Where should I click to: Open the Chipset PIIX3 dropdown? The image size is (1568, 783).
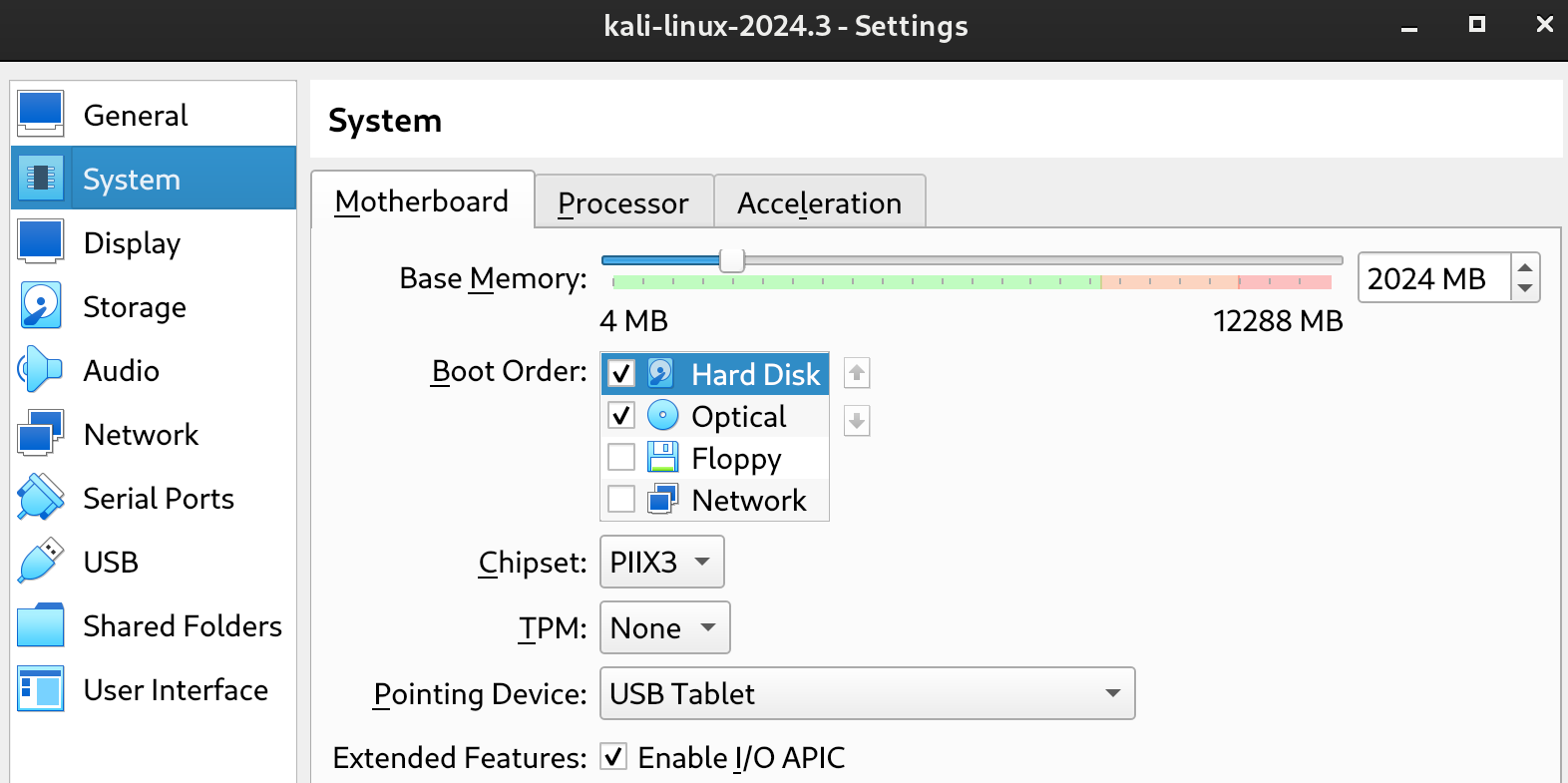pos(661,562)
